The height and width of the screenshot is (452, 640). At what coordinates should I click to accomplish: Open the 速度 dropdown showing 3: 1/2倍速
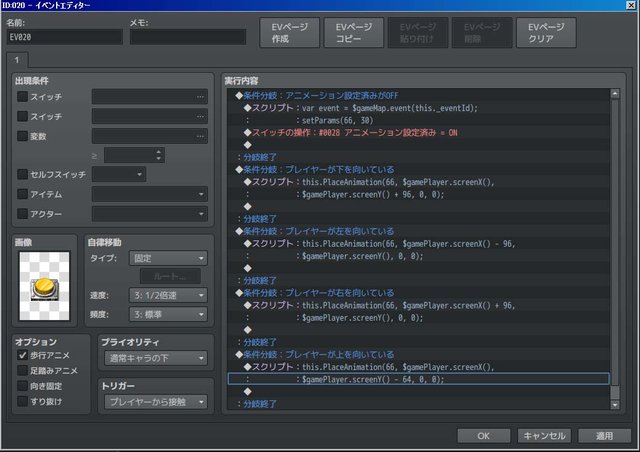pos(168,295)
